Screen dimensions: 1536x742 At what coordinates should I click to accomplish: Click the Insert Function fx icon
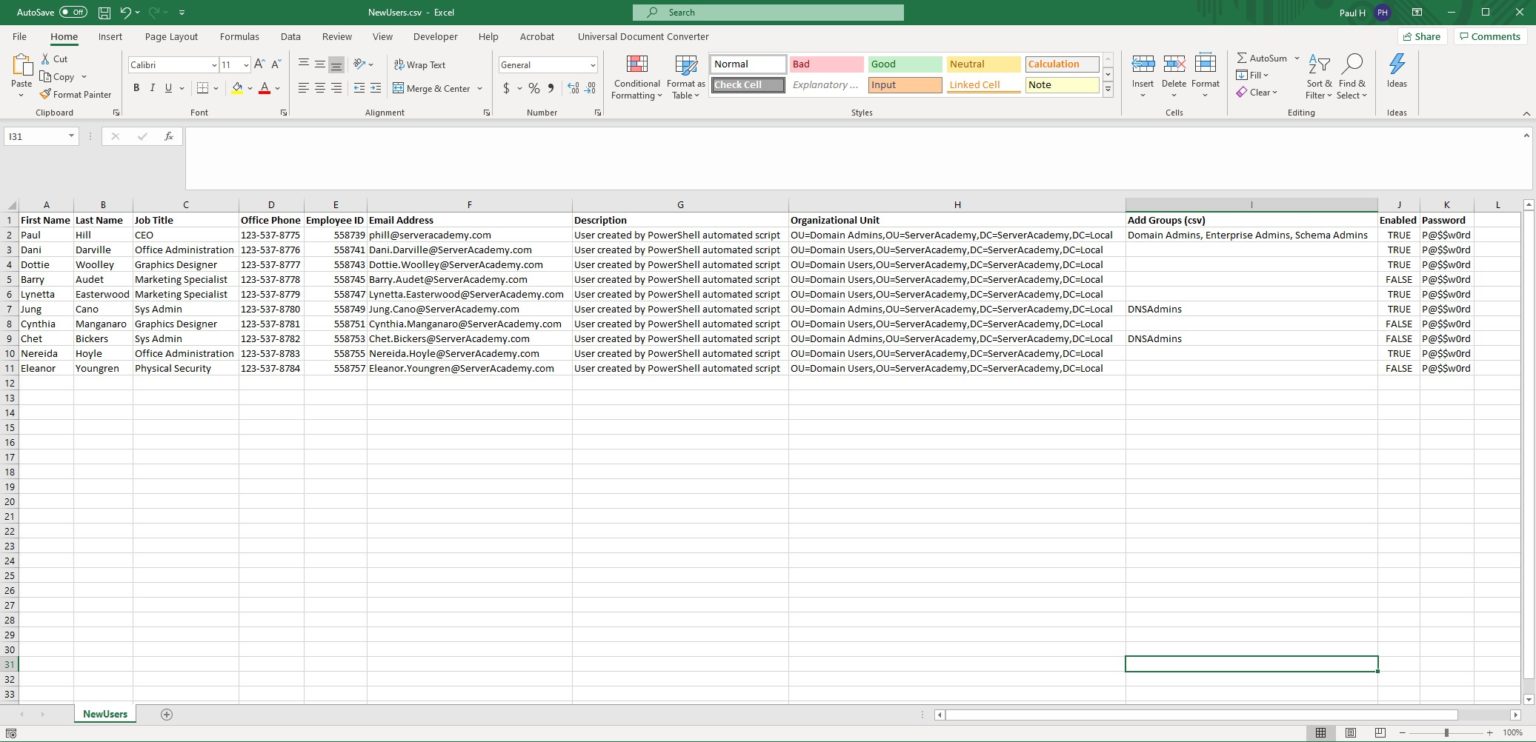point(169,136)
